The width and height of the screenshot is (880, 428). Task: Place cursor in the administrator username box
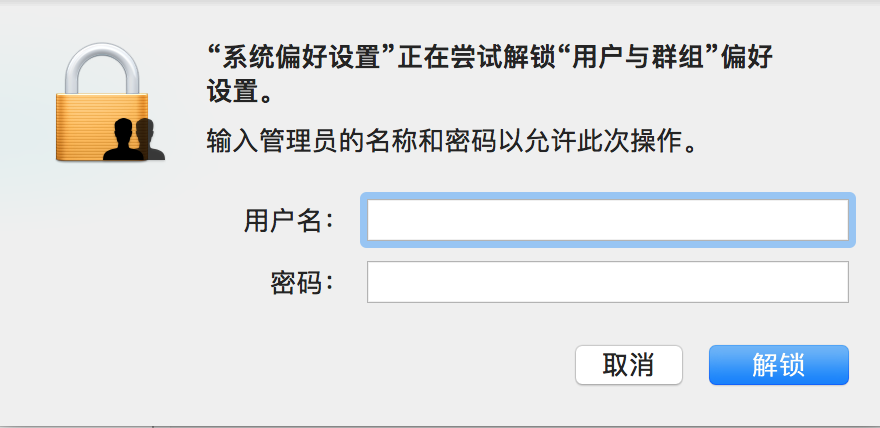coord(607,220)
